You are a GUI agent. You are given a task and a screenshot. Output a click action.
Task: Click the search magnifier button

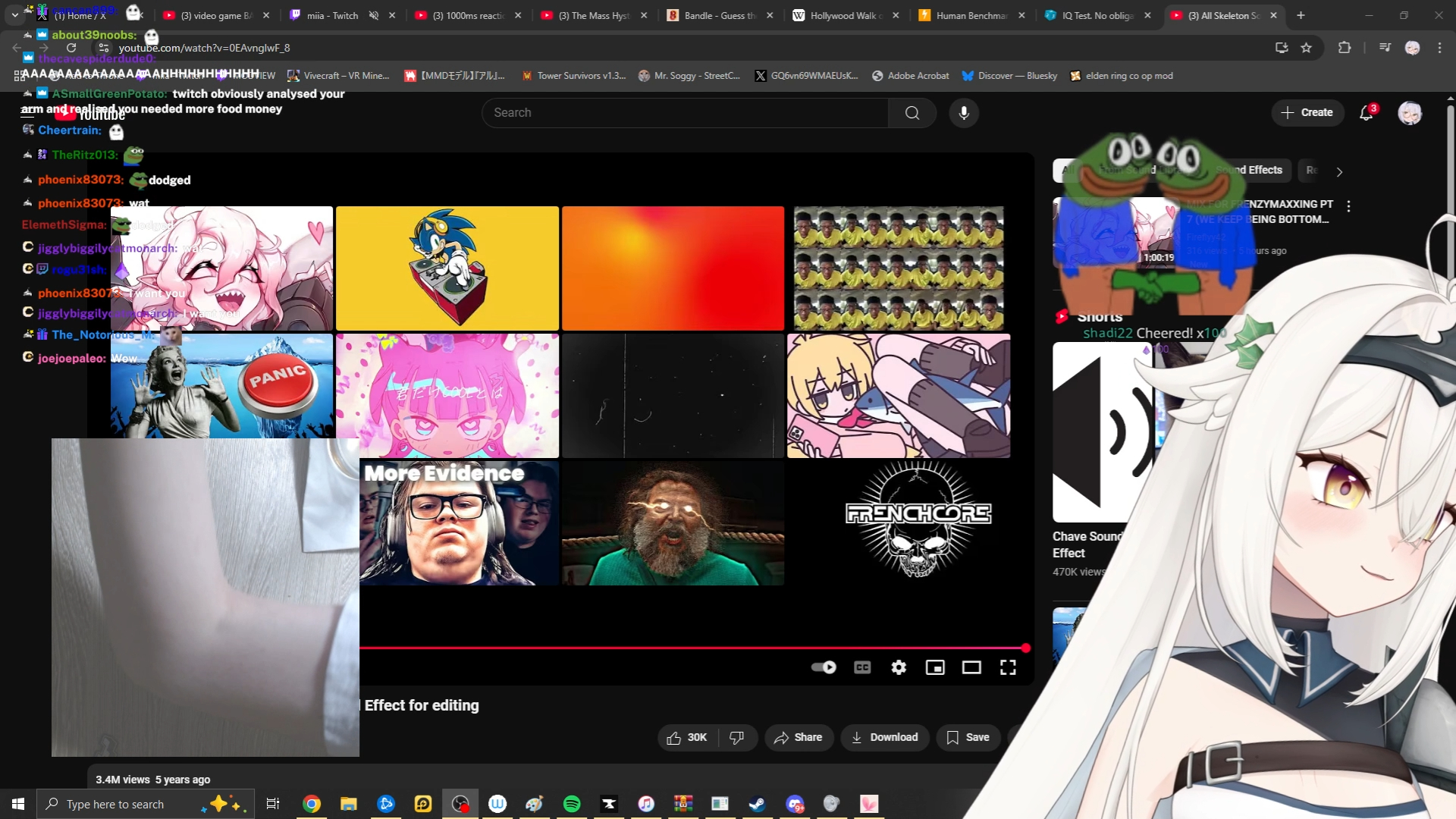912,113
